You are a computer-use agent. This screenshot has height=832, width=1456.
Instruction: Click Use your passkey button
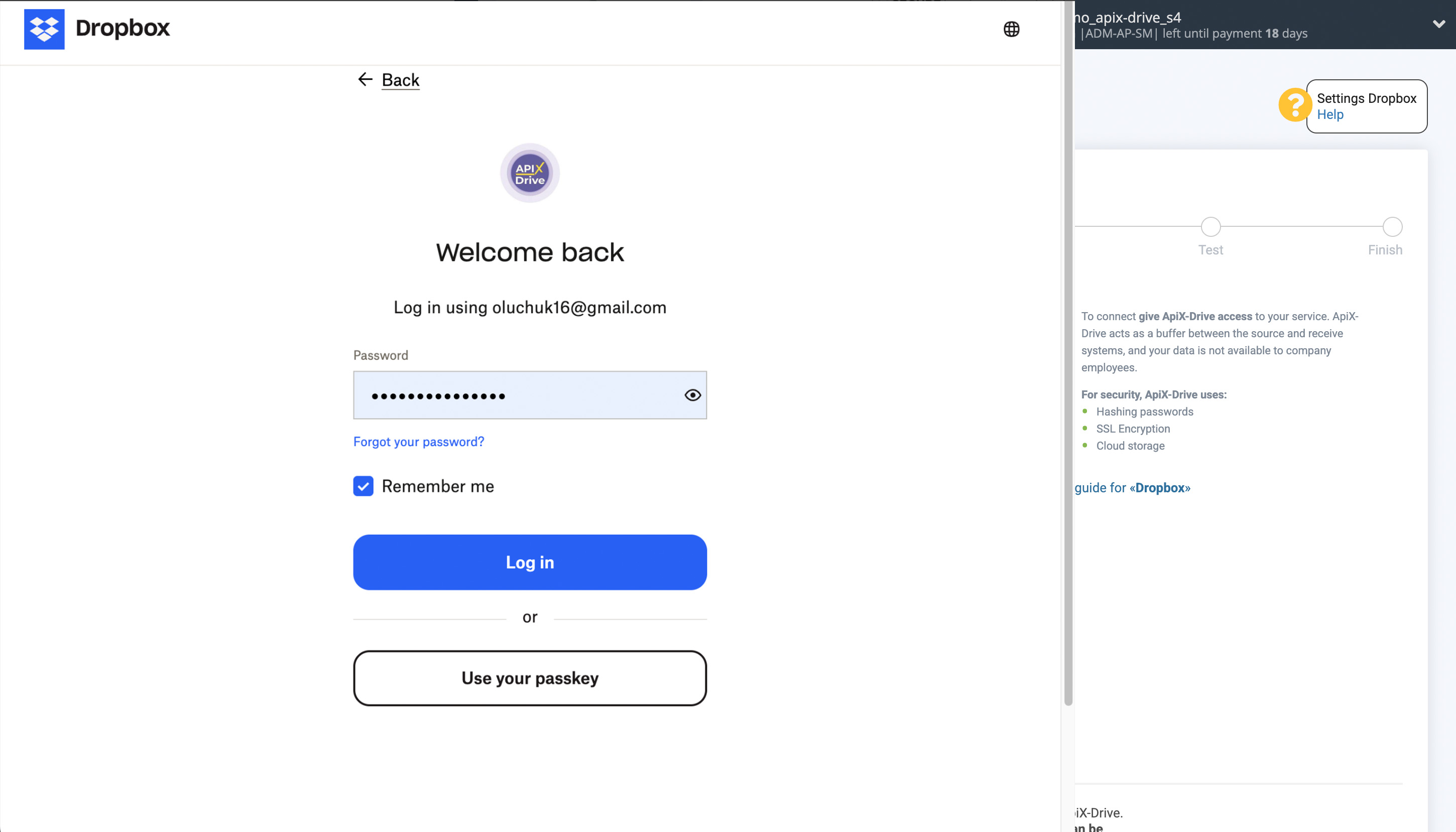529,678
